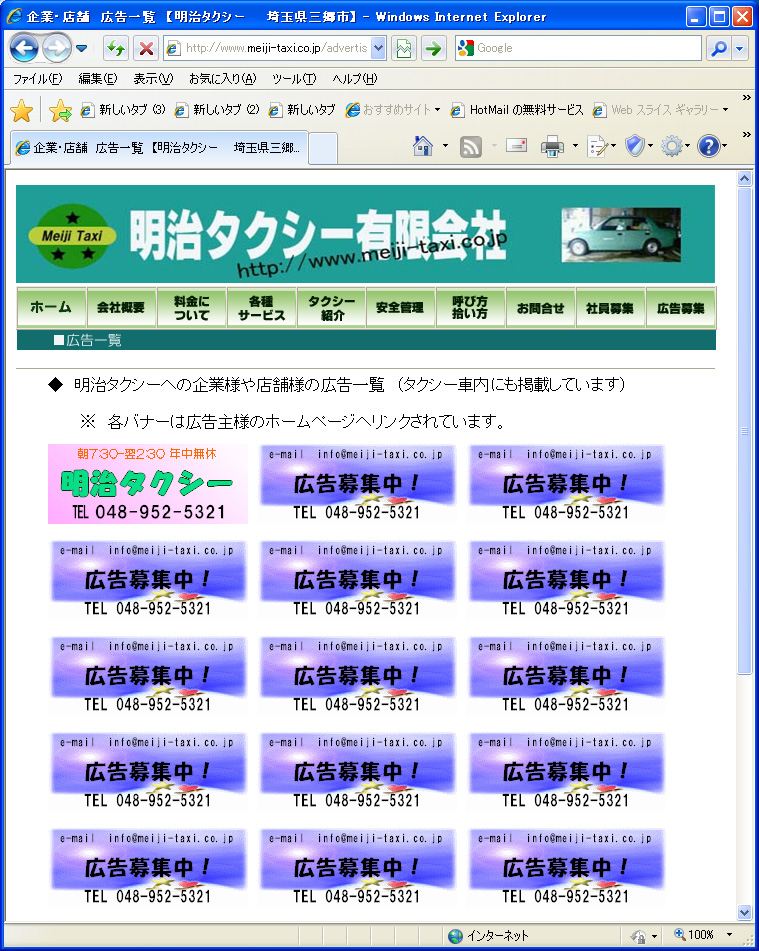Click the Add to Favorites bar icon
The width and height of the screenshot is (759, 951).
(x=60, y=110)
